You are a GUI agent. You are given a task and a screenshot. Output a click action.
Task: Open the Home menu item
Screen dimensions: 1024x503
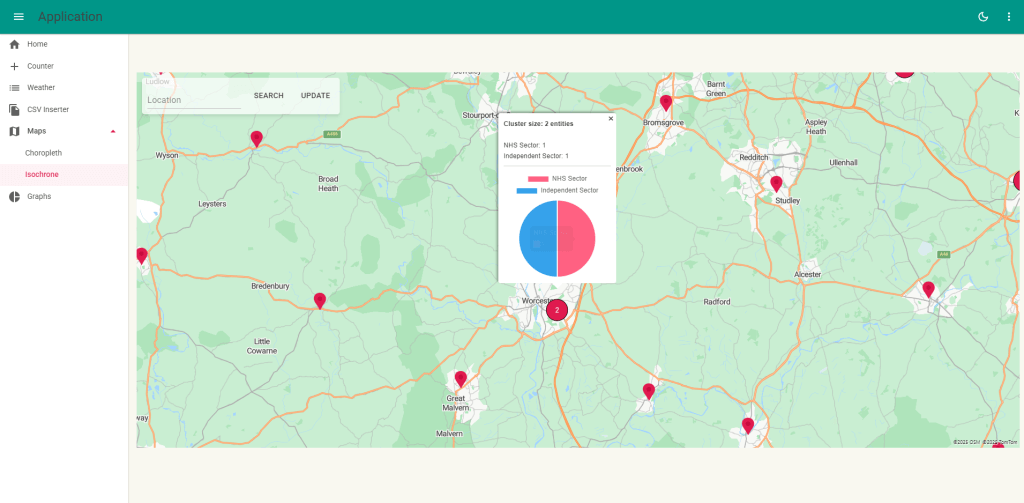click(x=64, y=44)
